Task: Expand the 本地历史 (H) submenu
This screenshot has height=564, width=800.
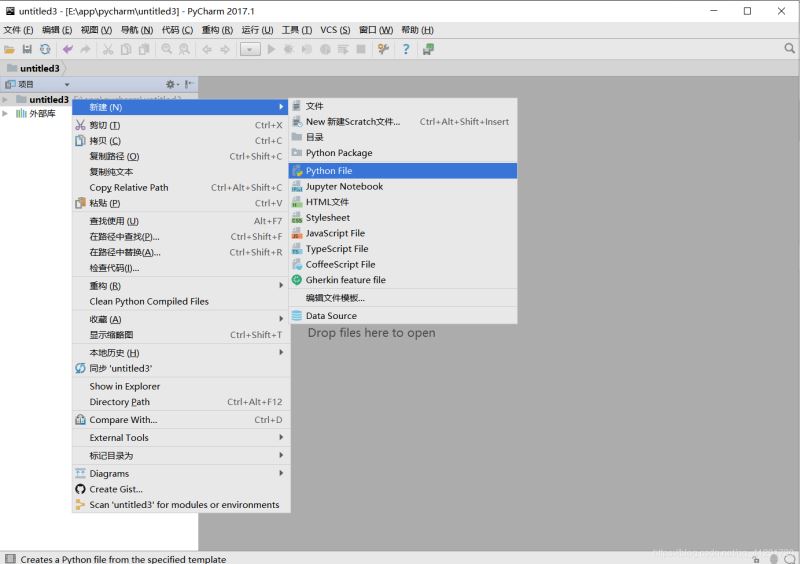Action: pyautogui.click(x=181, y=353)
